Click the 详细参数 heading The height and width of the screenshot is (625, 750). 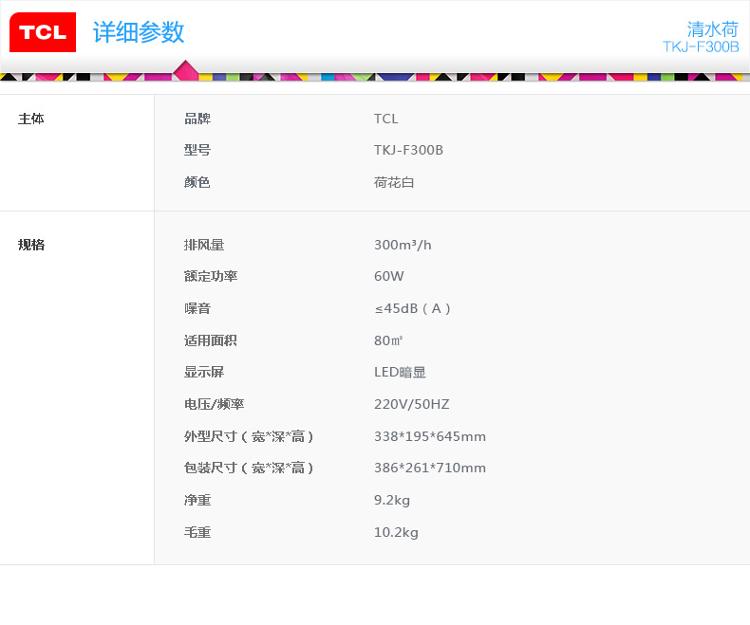pyautogui.click(x=138, y=32)
